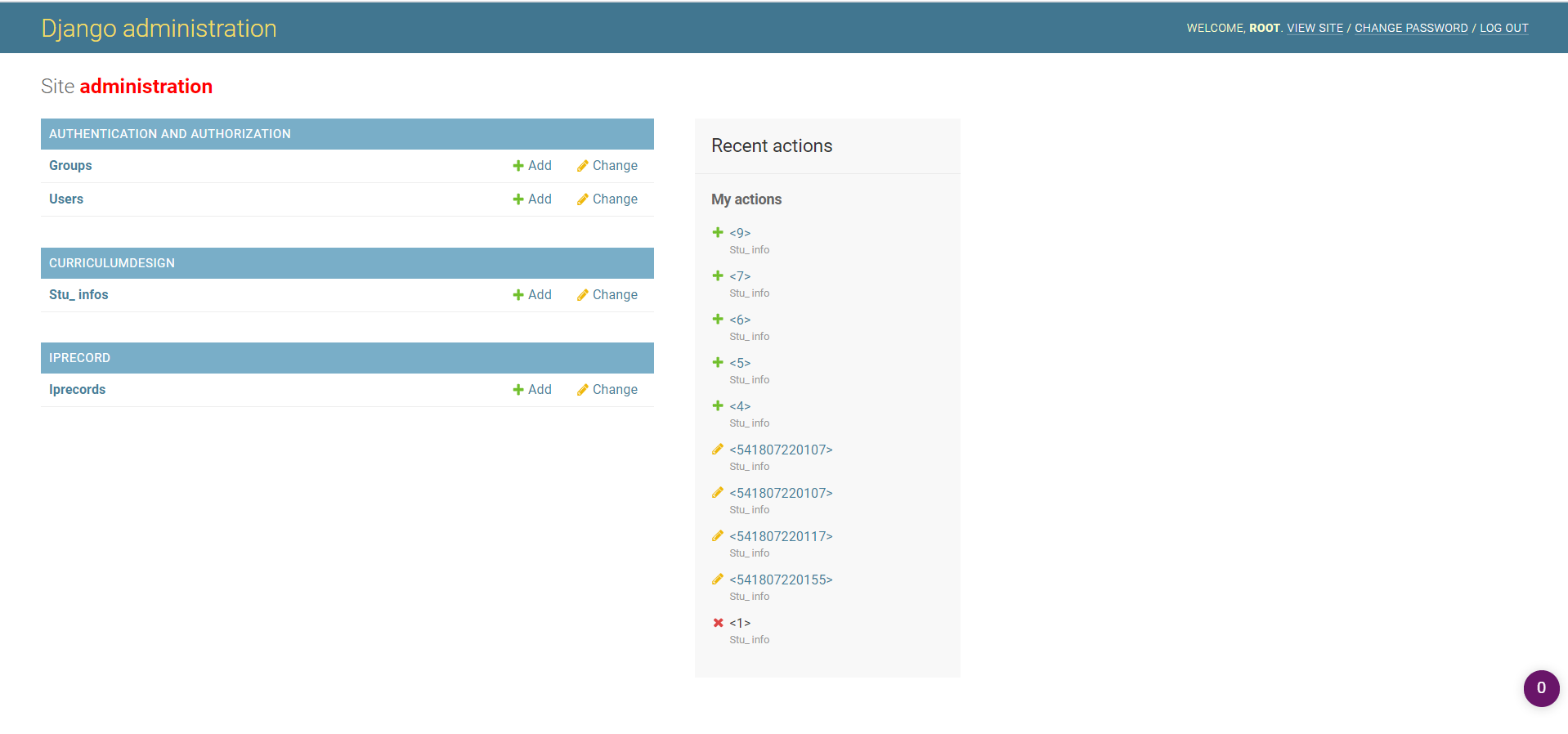Click the plus icon in the Users row
This screenshot has height=734, width=1568.
pyautogui.click(x=518, y=199)
